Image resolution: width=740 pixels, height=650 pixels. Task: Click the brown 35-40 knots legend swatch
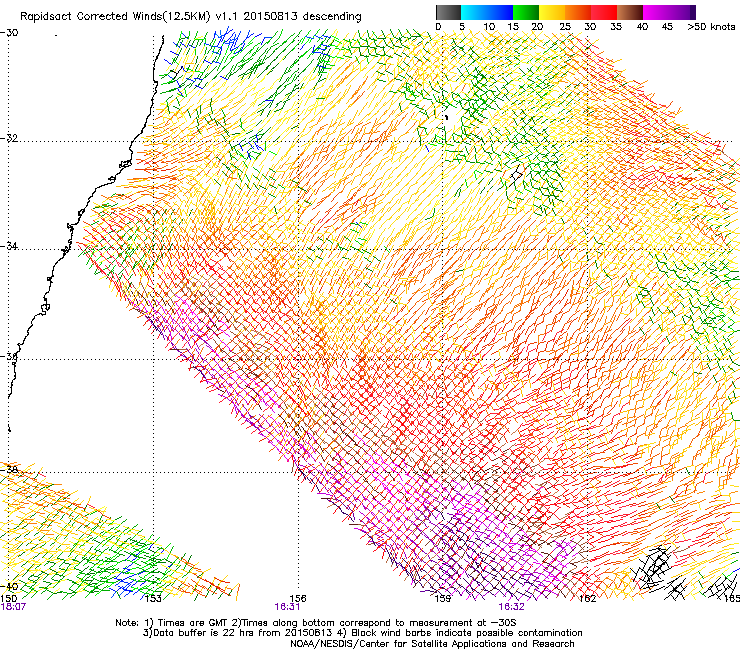(x=630, y=12)
